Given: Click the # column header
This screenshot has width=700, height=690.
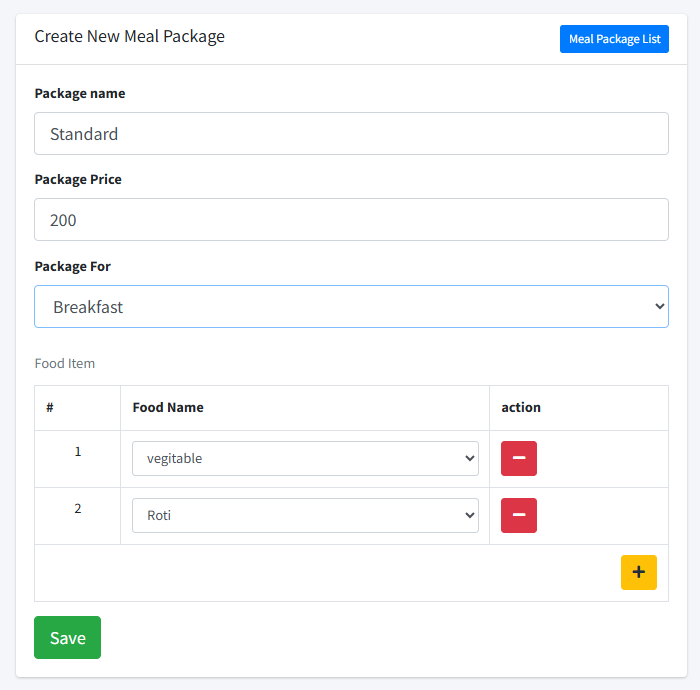Looking at the screenshot, I should pyautogui.click(x=50, y=408).
